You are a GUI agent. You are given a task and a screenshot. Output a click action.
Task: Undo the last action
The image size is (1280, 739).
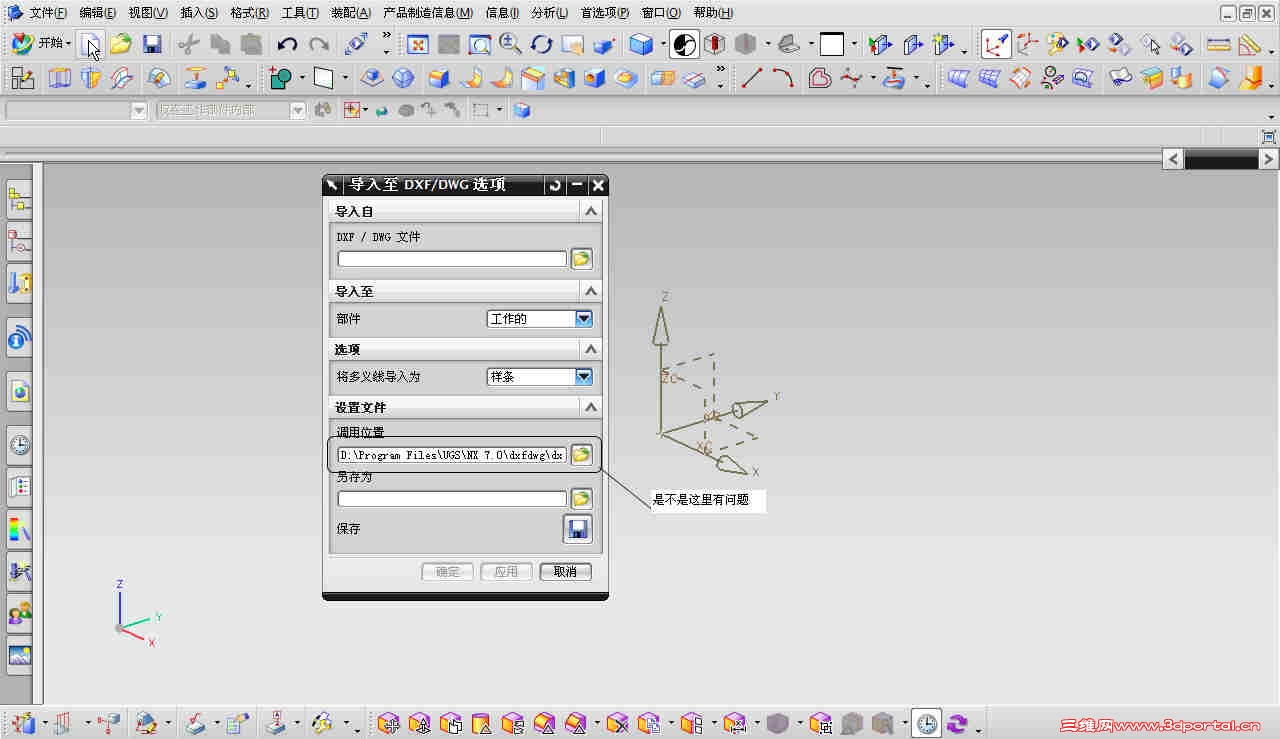point(287,44)
